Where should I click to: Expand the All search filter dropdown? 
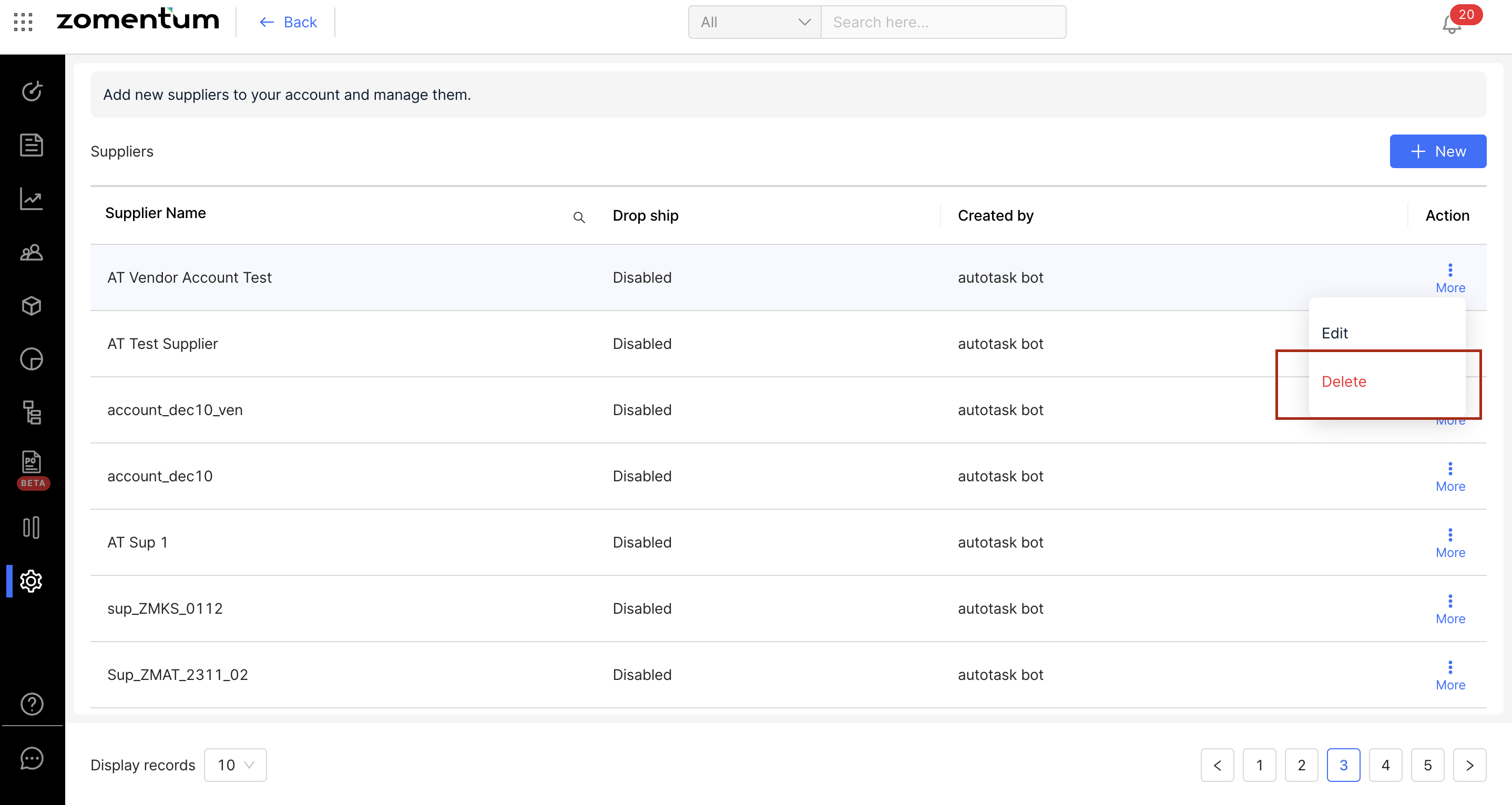pyautogui.click(x=754, y=22)
